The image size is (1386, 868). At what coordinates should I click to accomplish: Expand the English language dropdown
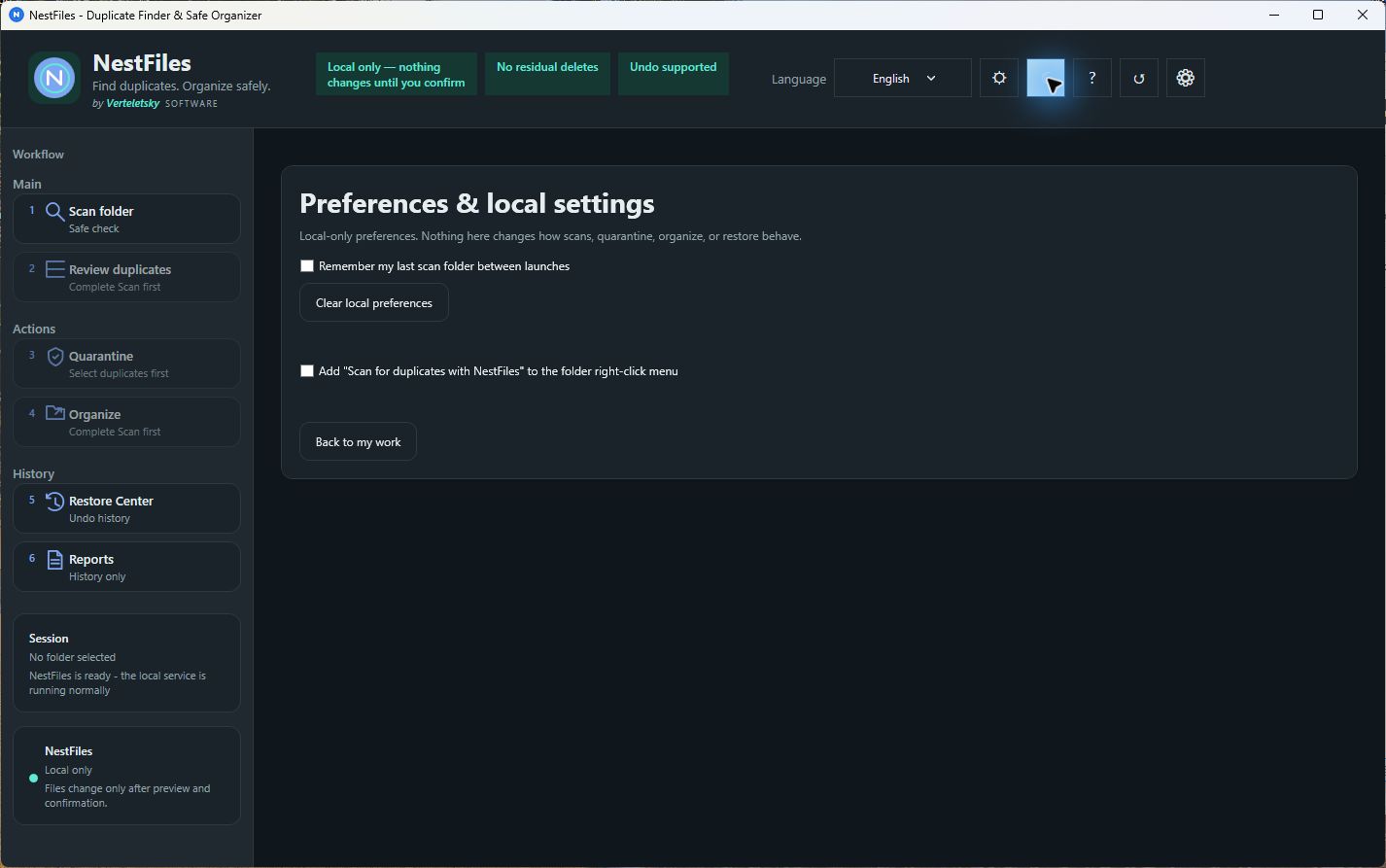pos(903,78)
